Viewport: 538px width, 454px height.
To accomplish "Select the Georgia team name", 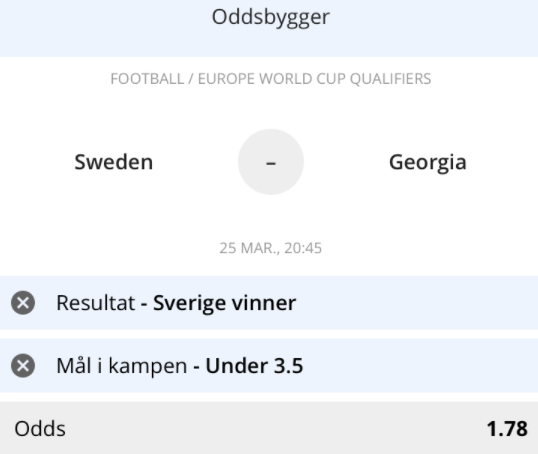I will (428, 162).
